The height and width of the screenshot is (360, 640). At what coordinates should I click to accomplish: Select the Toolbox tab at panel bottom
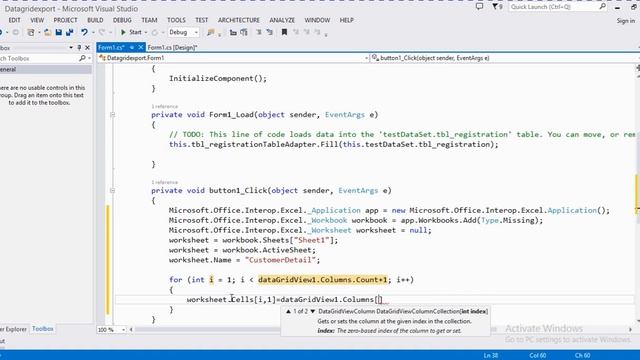pos(43,329)
